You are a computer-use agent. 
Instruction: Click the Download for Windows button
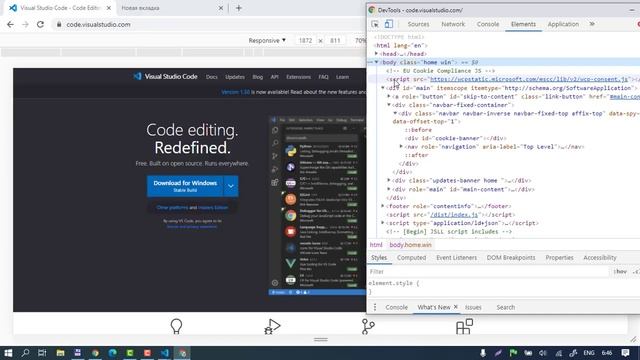point(185,186)
